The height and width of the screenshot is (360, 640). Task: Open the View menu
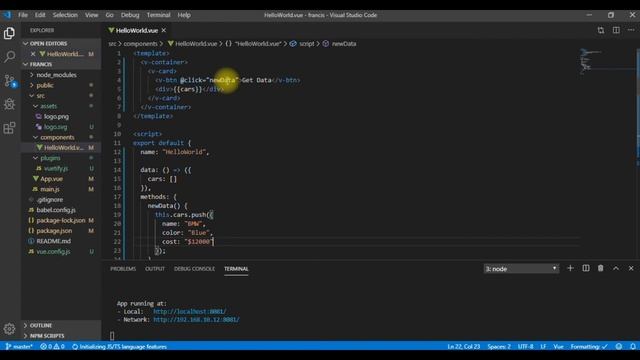91,15
